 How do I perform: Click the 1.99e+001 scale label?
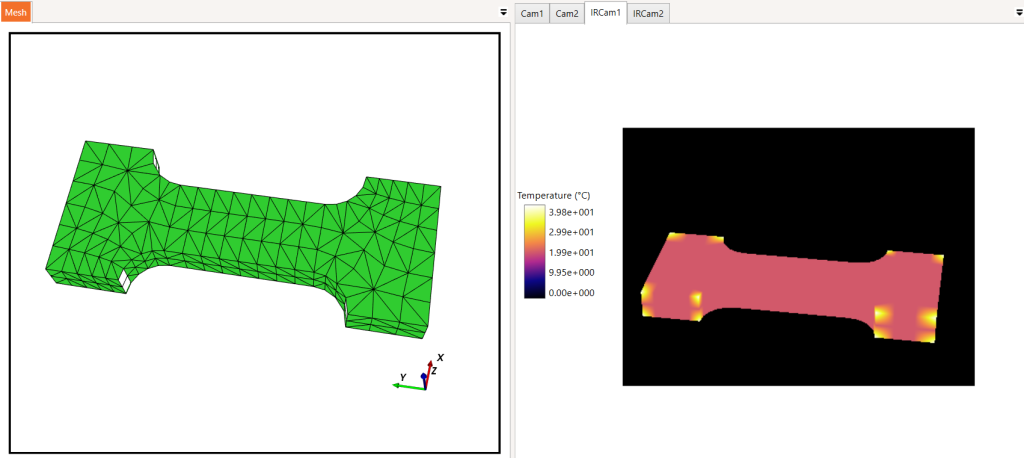pyautogui.click(x=573, y=252)
